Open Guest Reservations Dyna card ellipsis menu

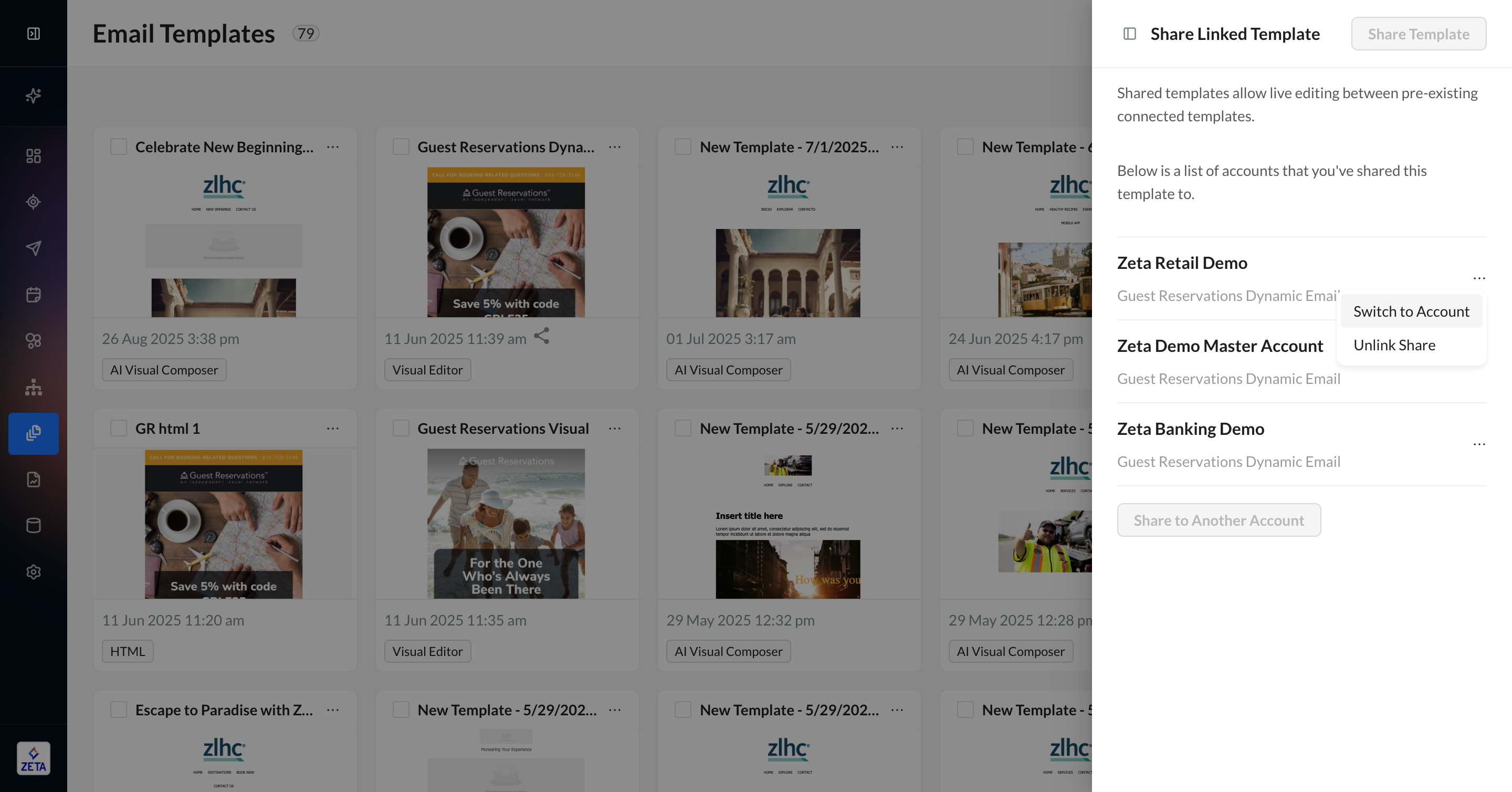tap(615, 147)
